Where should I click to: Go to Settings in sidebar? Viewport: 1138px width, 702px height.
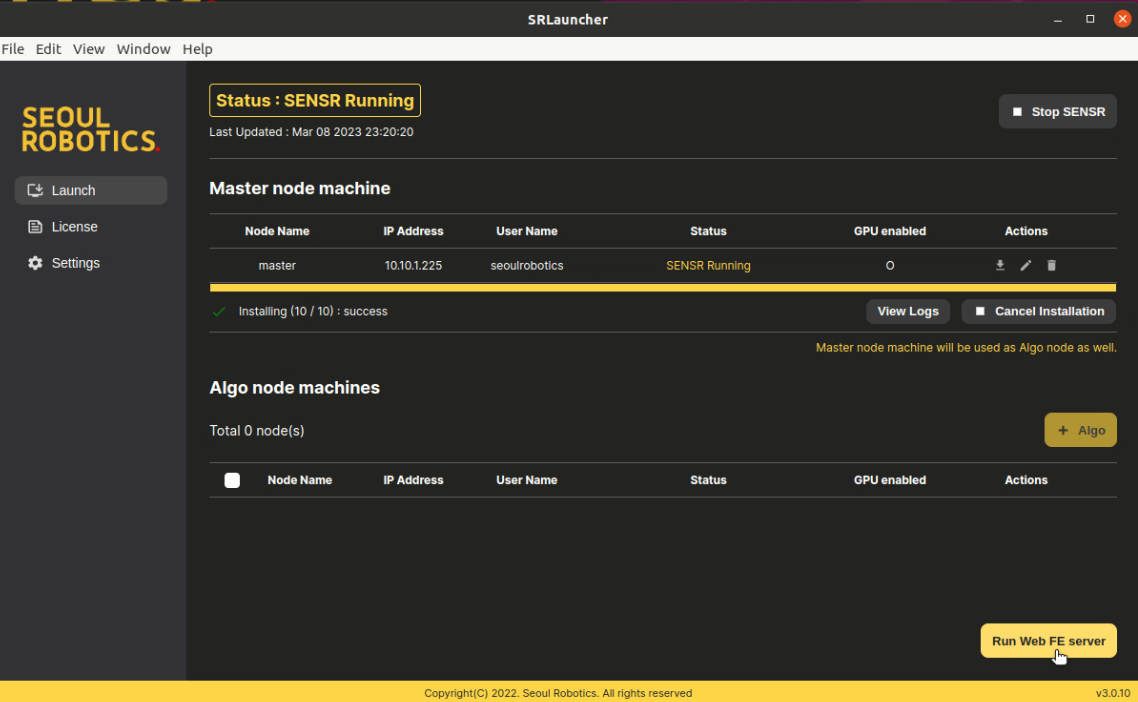[x=91, y=263]
